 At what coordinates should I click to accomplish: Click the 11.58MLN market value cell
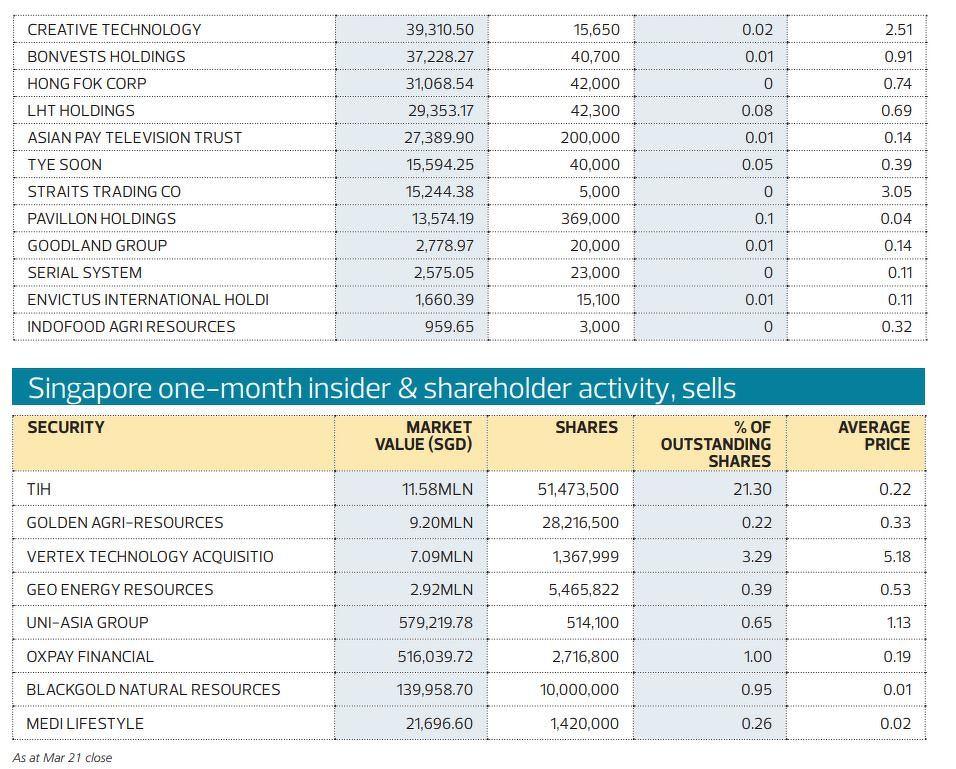click(x=437, y=490)
